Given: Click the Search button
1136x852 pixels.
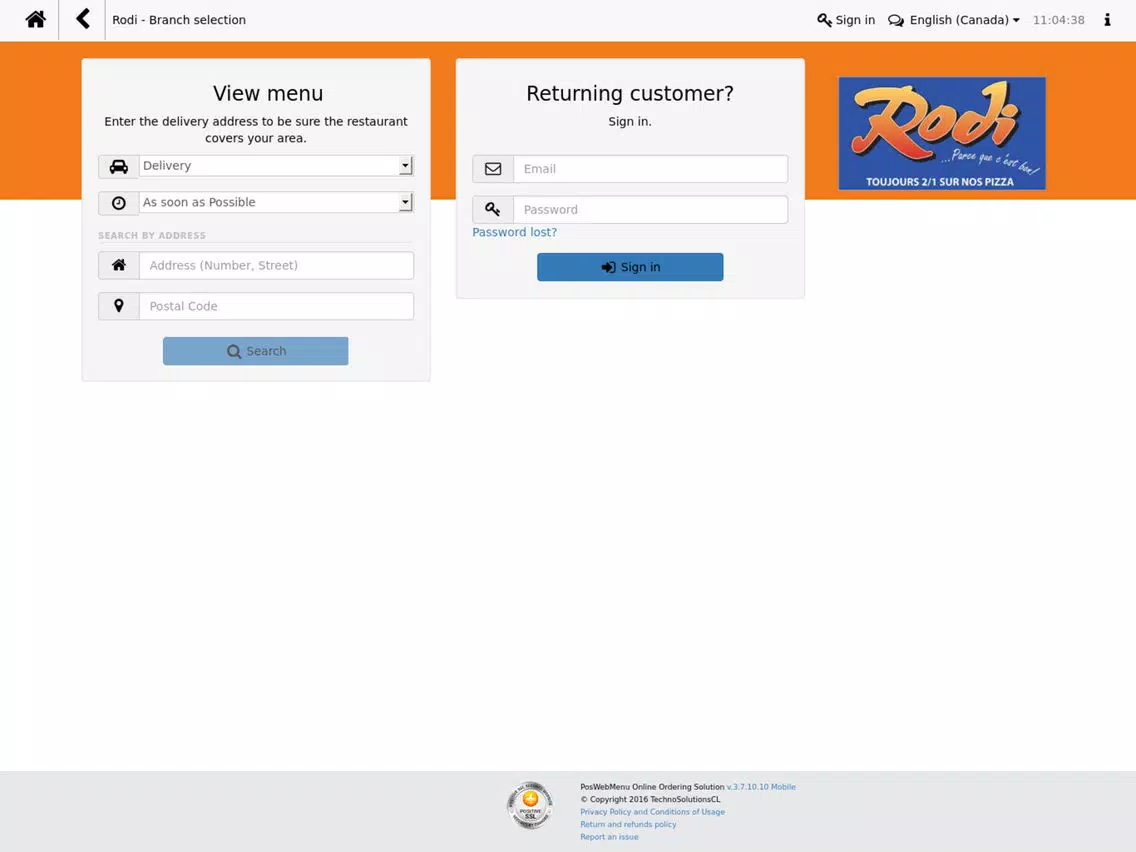Looking at the screenshot, I should [256, 351].
